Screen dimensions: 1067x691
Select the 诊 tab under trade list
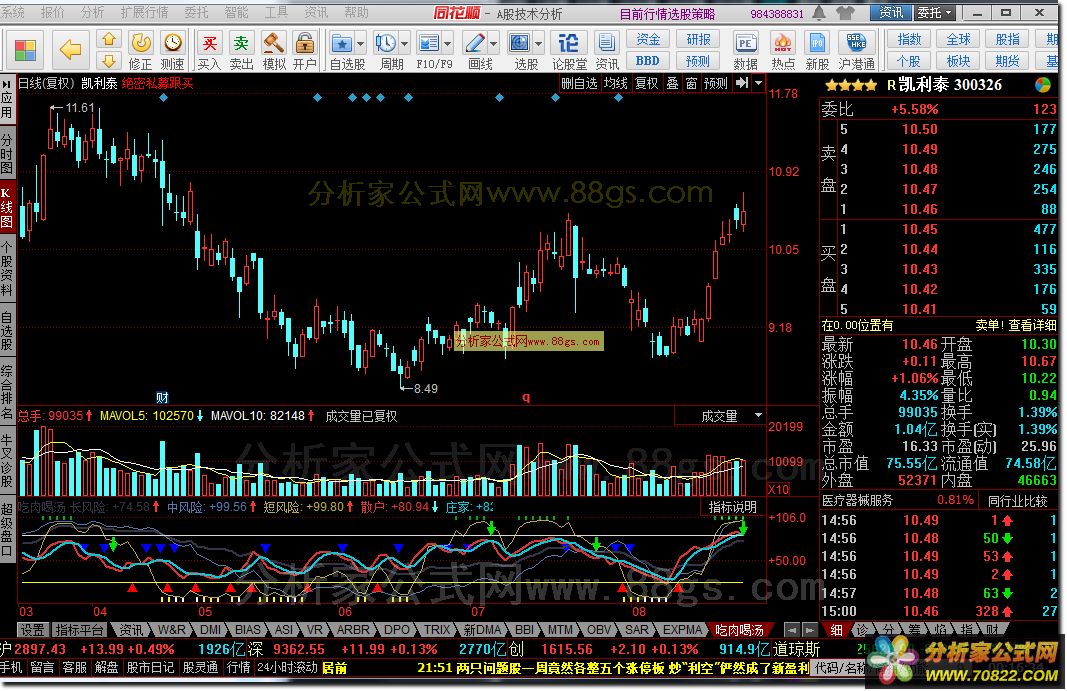point(862,630)
